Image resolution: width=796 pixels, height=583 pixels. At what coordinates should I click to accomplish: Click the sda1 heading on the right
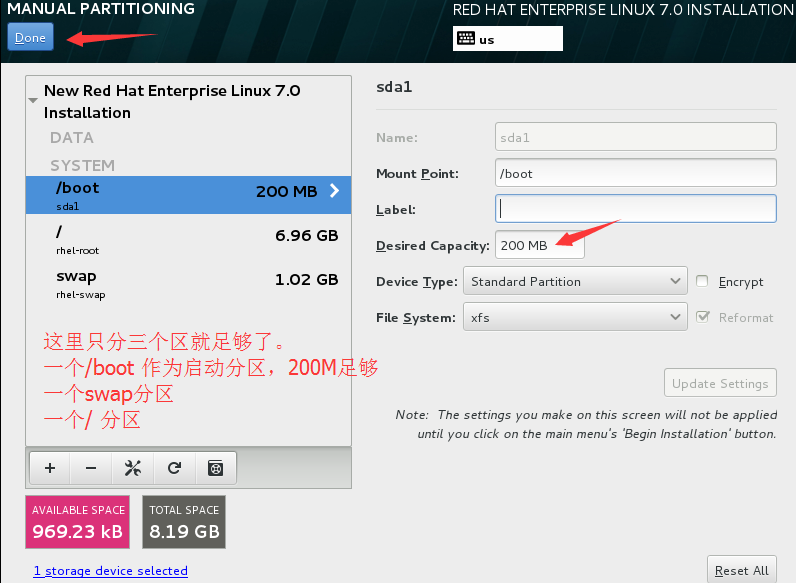coord(394,87)
